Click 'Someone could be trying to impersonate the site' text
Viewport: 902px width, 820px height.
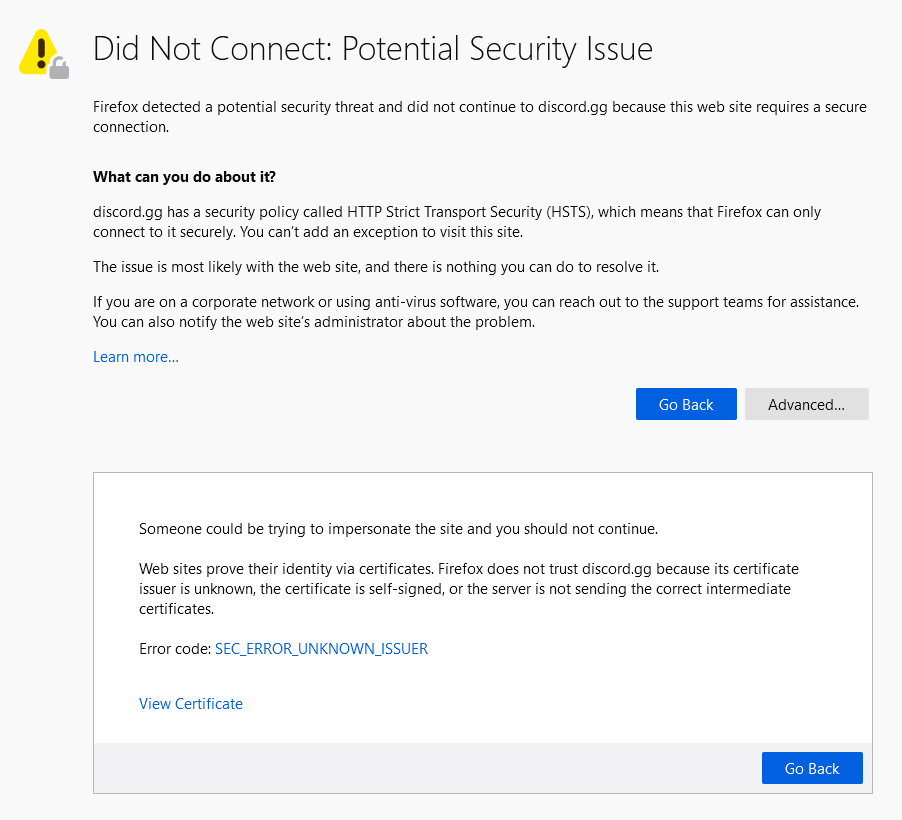coord(398,529)
